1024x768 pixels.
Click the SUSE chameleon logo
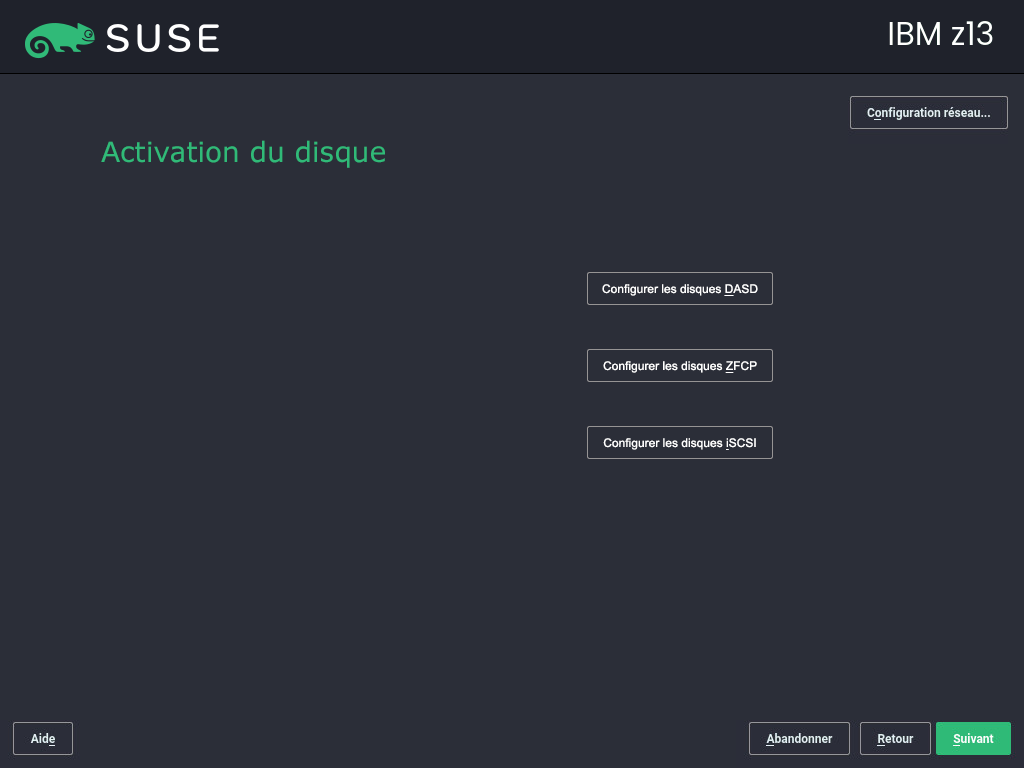click(x=59, y=39)
